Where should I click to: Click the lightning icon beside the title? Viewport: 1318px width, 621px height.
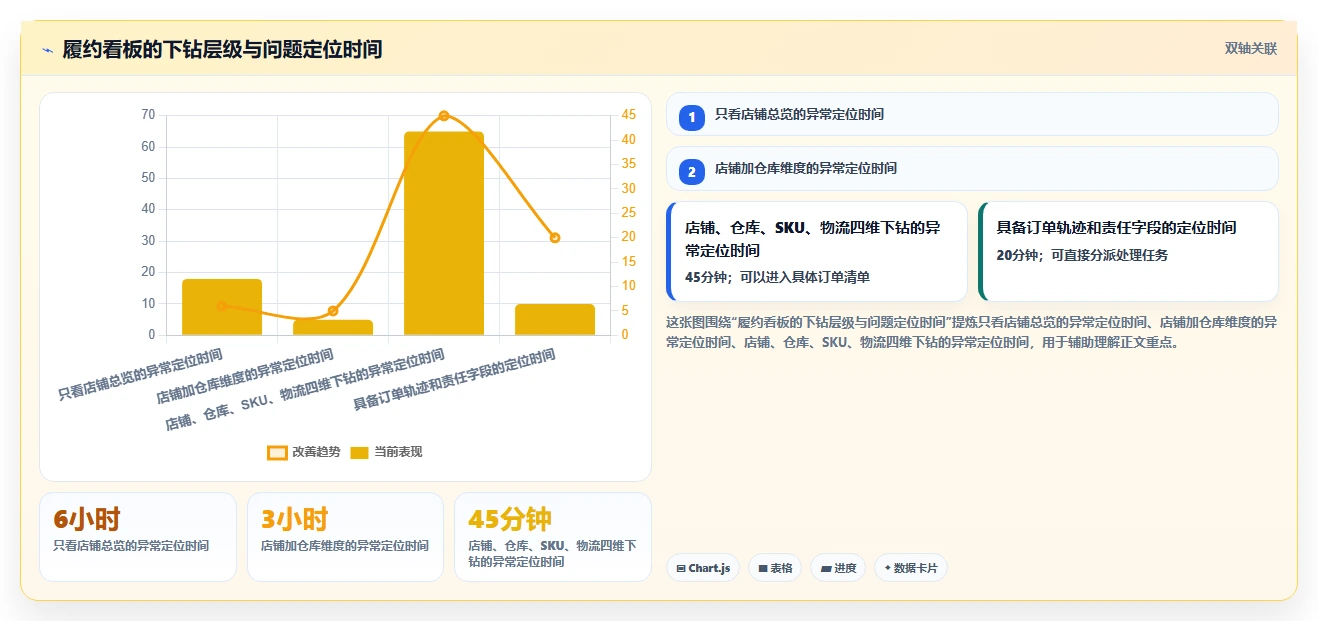(47, 50)
